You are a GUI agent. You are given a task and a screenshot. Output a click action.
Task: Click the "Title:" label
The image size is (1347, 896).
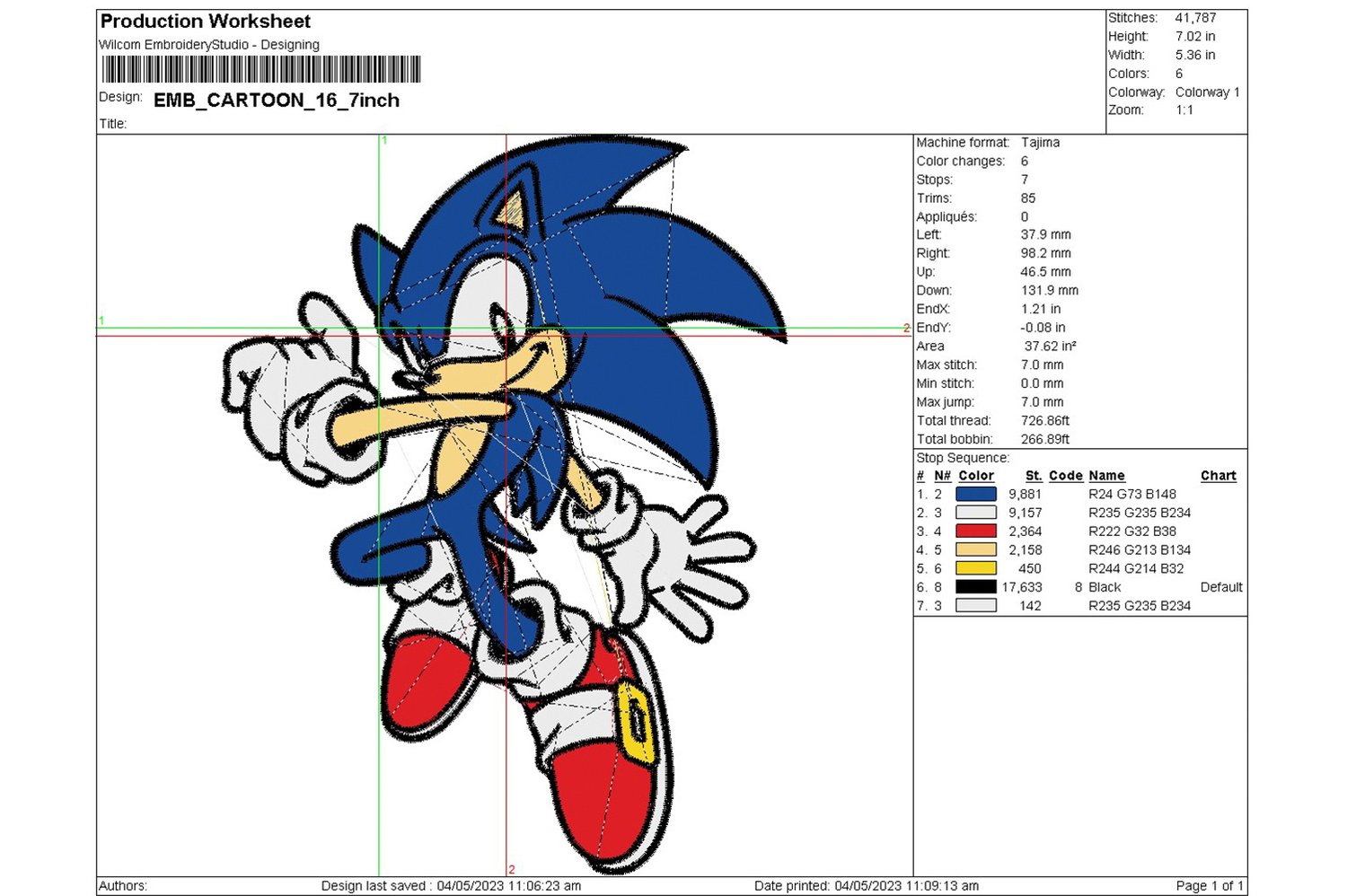[x=113, y=124]
